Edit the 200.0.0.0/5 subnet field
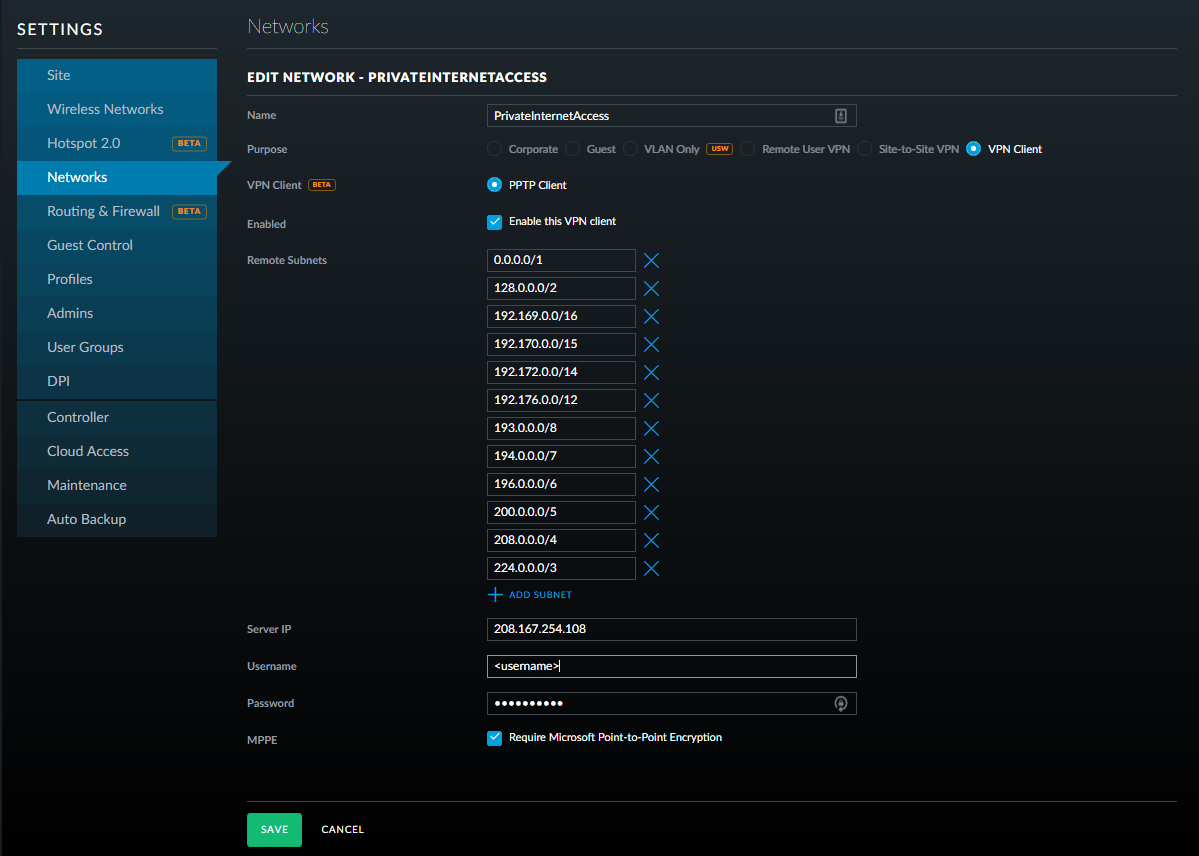Image resolution: width=1199 pixels, height=856 pixels. [x=561, y=513]
